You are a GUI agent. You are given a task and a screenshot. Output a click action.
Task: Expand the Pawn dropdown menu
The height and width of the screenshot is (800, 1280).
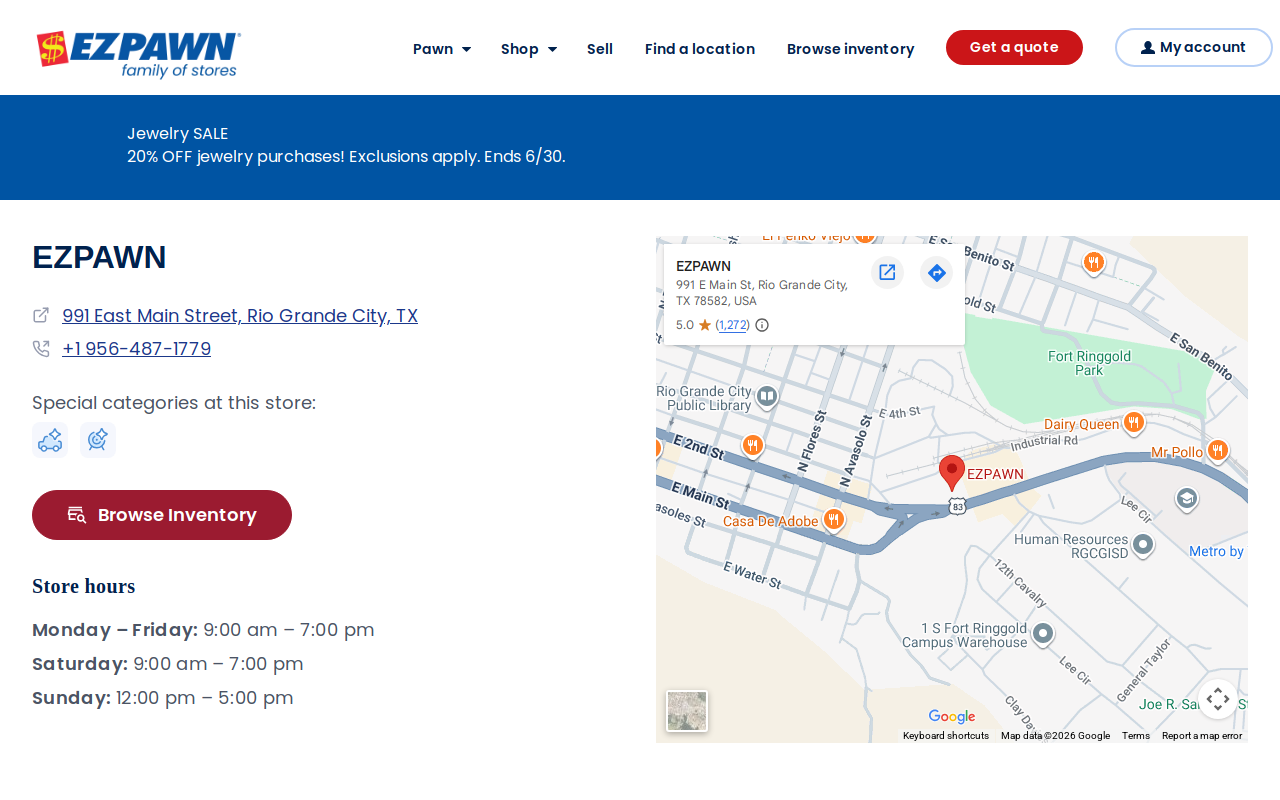click(x=442, y=49)
